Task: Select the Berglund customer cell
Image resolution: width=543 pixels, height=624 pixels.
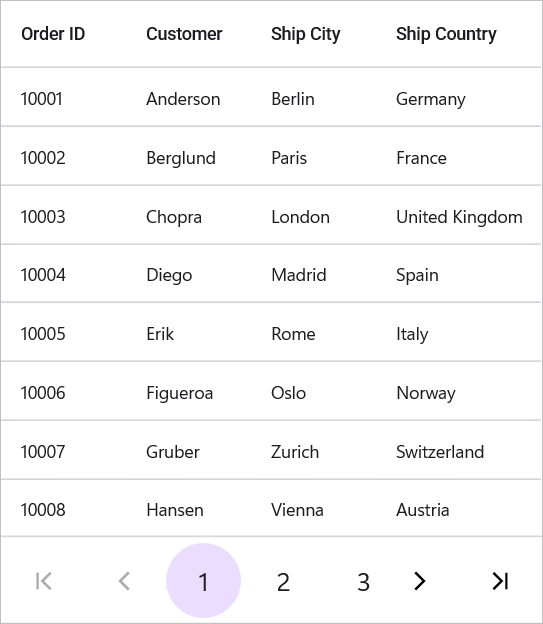Action: 181,158
